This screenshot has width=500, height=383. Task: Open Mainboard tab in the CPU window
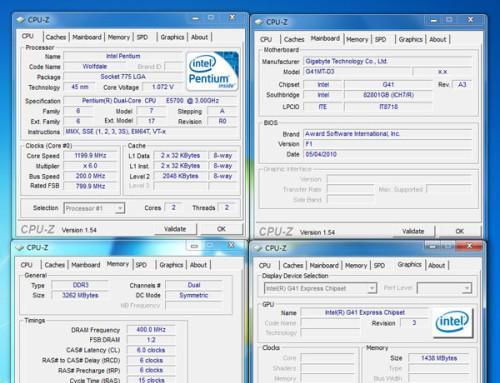[x=87, y=37]
